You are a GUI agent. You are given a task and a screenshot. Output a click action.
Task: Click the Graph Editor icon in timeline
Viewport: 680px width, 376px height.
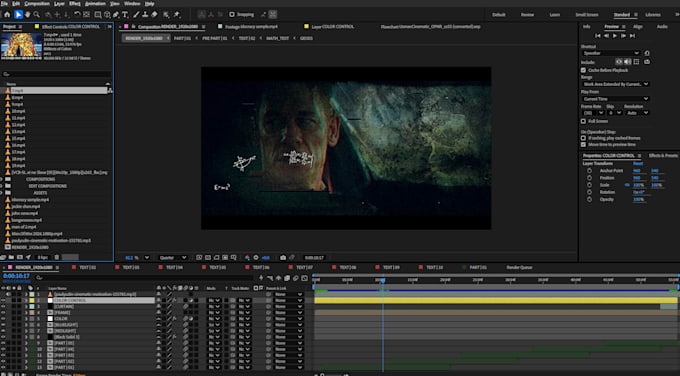point(304,278)
